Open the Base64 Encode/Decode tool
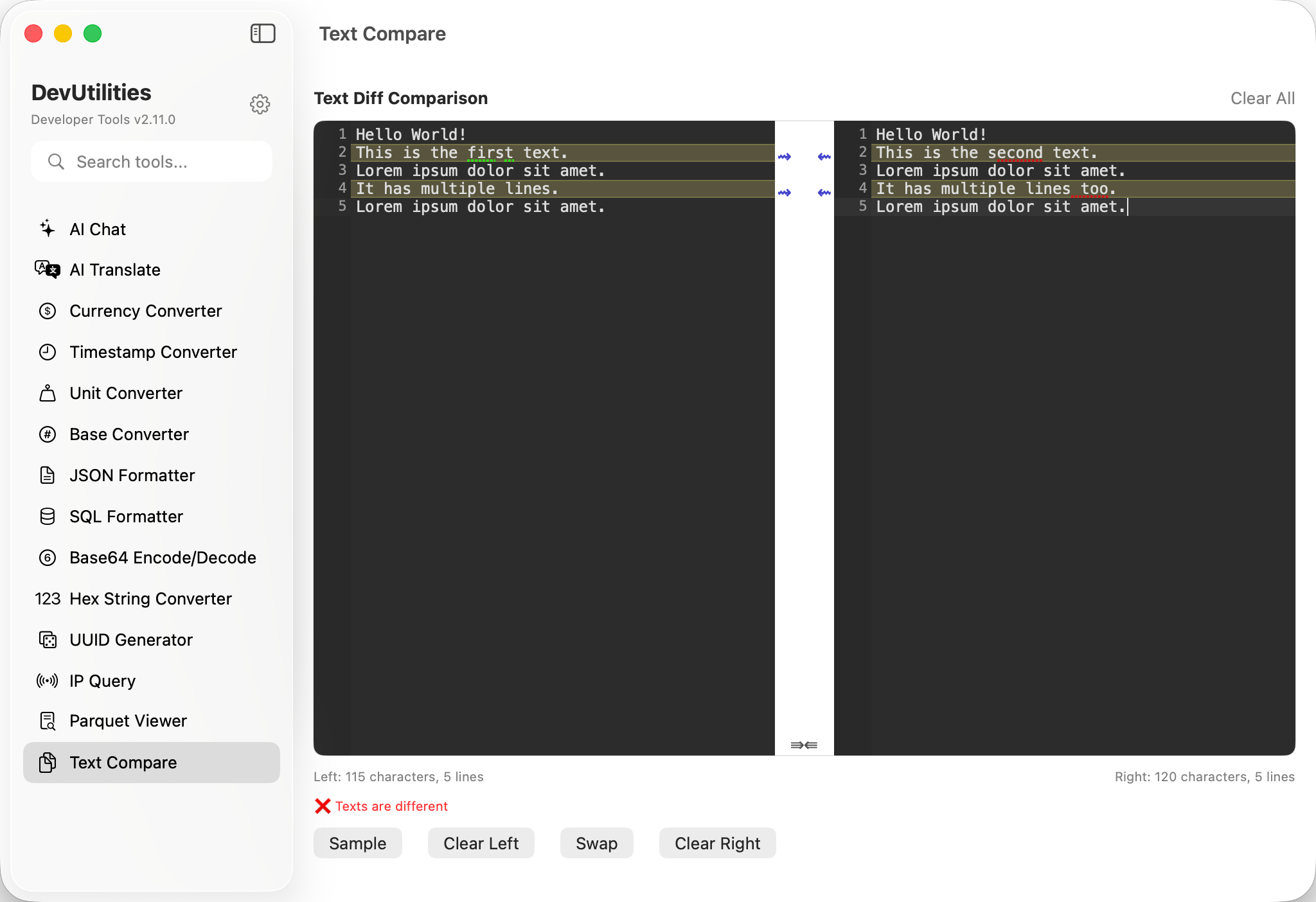The width and height of the screenshot is (1316, 902). (x=163, y=558)
